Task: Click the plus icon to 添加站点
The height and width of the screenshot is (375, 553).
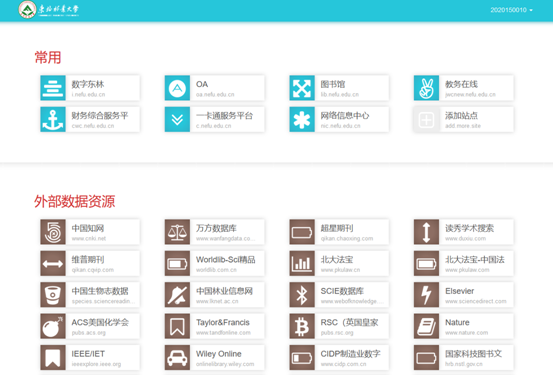Action: tap(426, 120)
